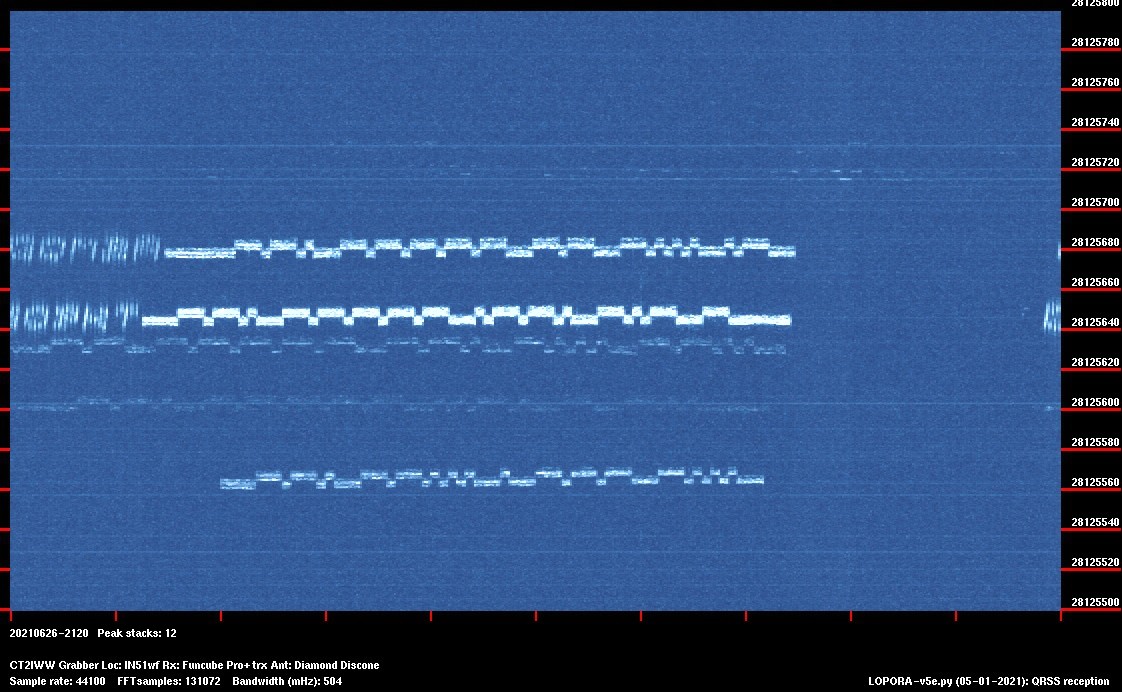The height and width of the screenshot is (692, 1122).
Task: Click the 28125620 frequency label
Action: pos(1095,363)
